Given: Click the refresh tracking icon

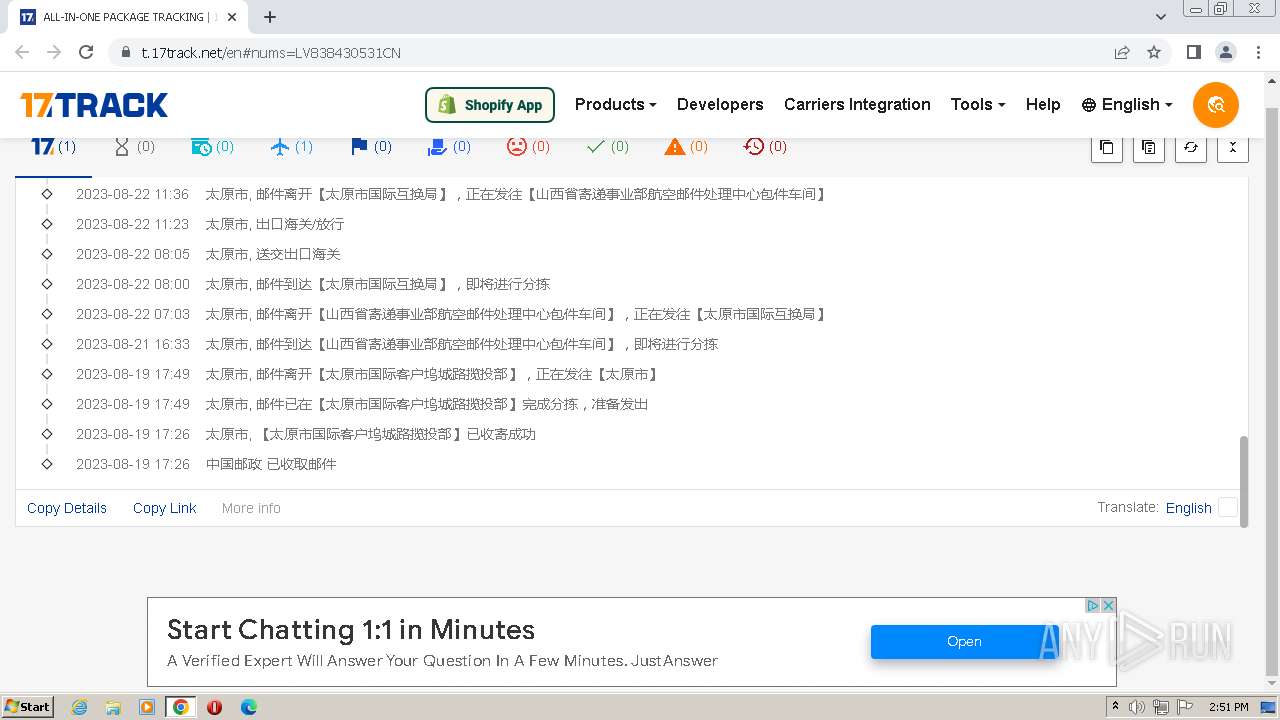Looking at the screenshot, I should point(1190,147).
